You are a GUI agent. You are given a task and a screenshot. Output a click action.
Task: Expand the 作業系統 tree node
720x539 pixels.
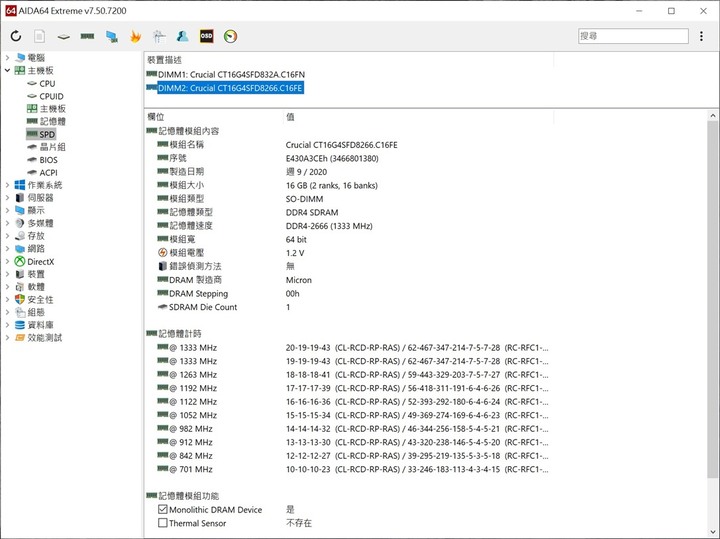pos(7,185)
